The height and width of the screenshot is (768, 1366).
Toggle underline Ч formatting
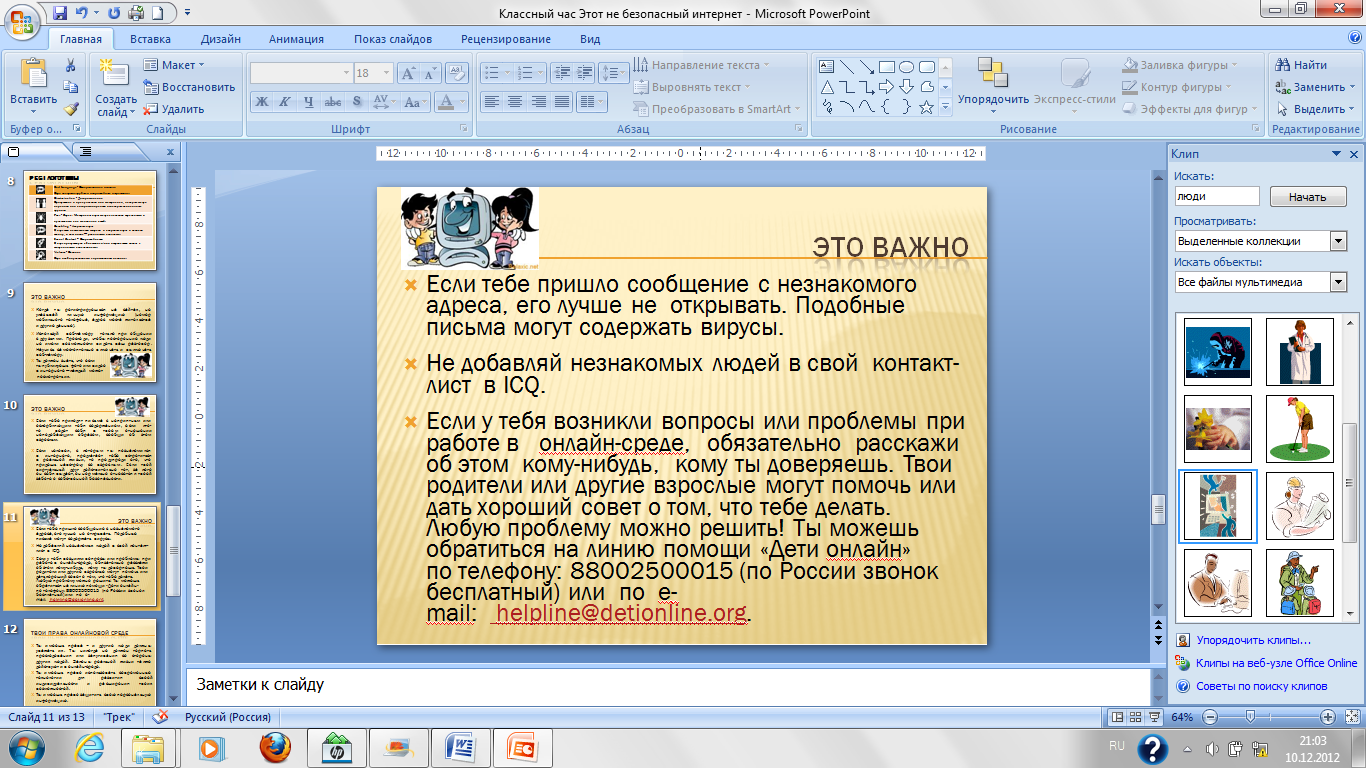tap(309, 101)
